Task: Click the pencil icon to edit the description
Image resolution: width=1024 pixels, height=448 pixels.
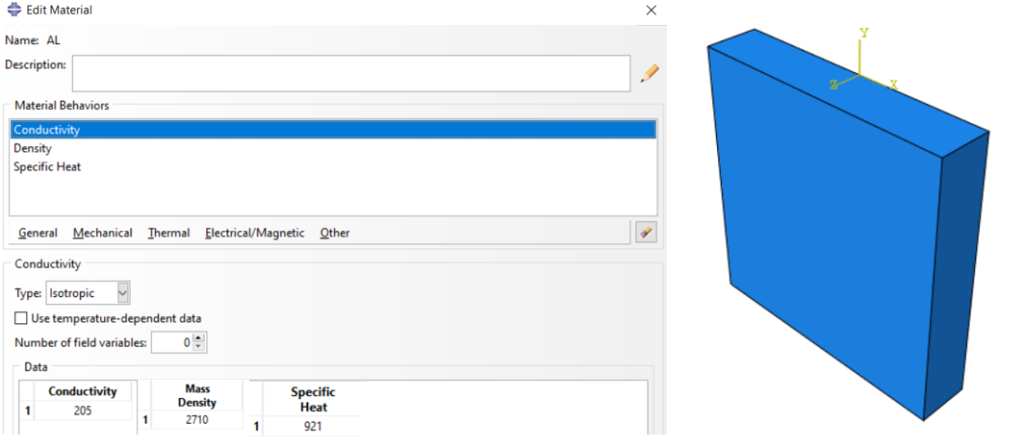Action: [x=649, y=73]
